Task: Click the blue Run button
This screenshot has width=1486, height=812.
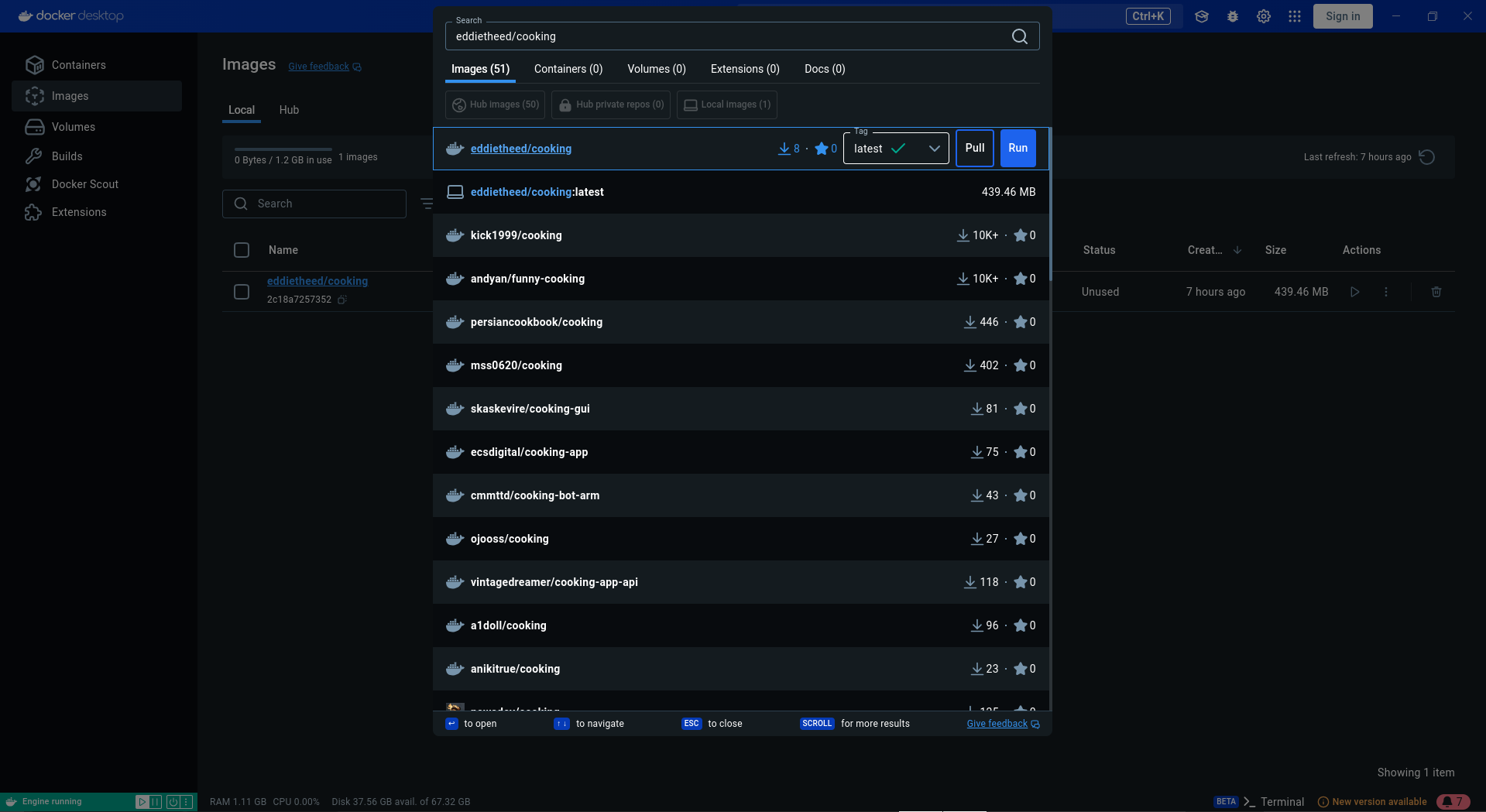Action: [1018, 149]
